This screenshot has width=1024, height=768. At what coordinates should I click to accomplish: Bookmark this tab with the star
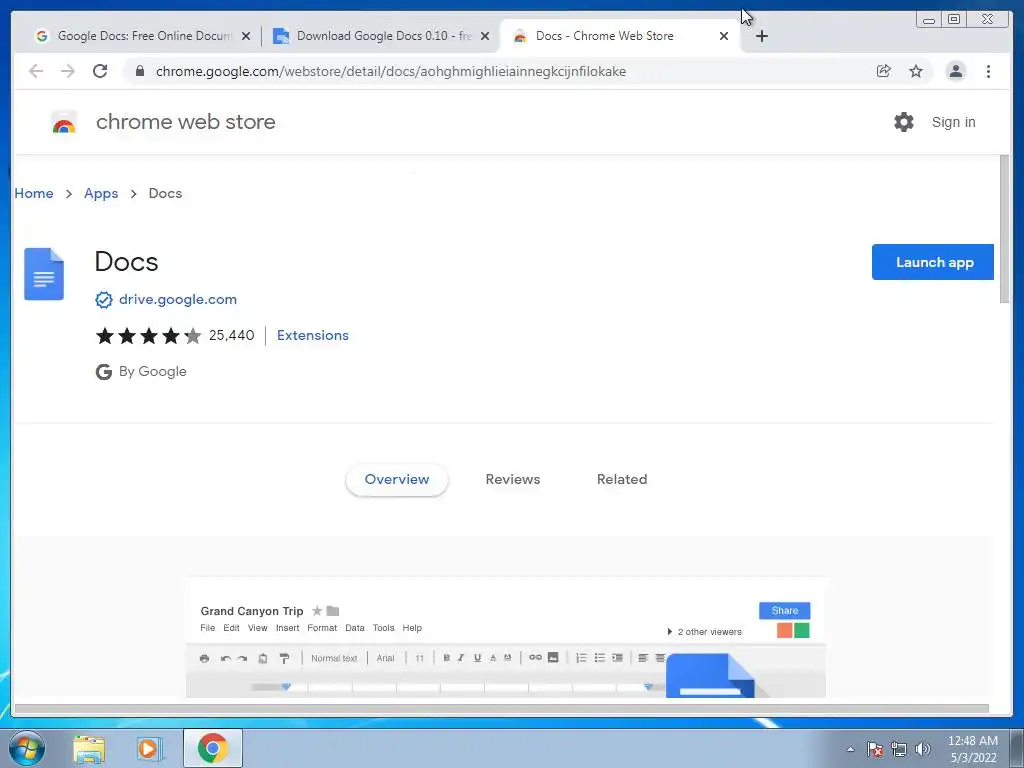pos(916,71)
